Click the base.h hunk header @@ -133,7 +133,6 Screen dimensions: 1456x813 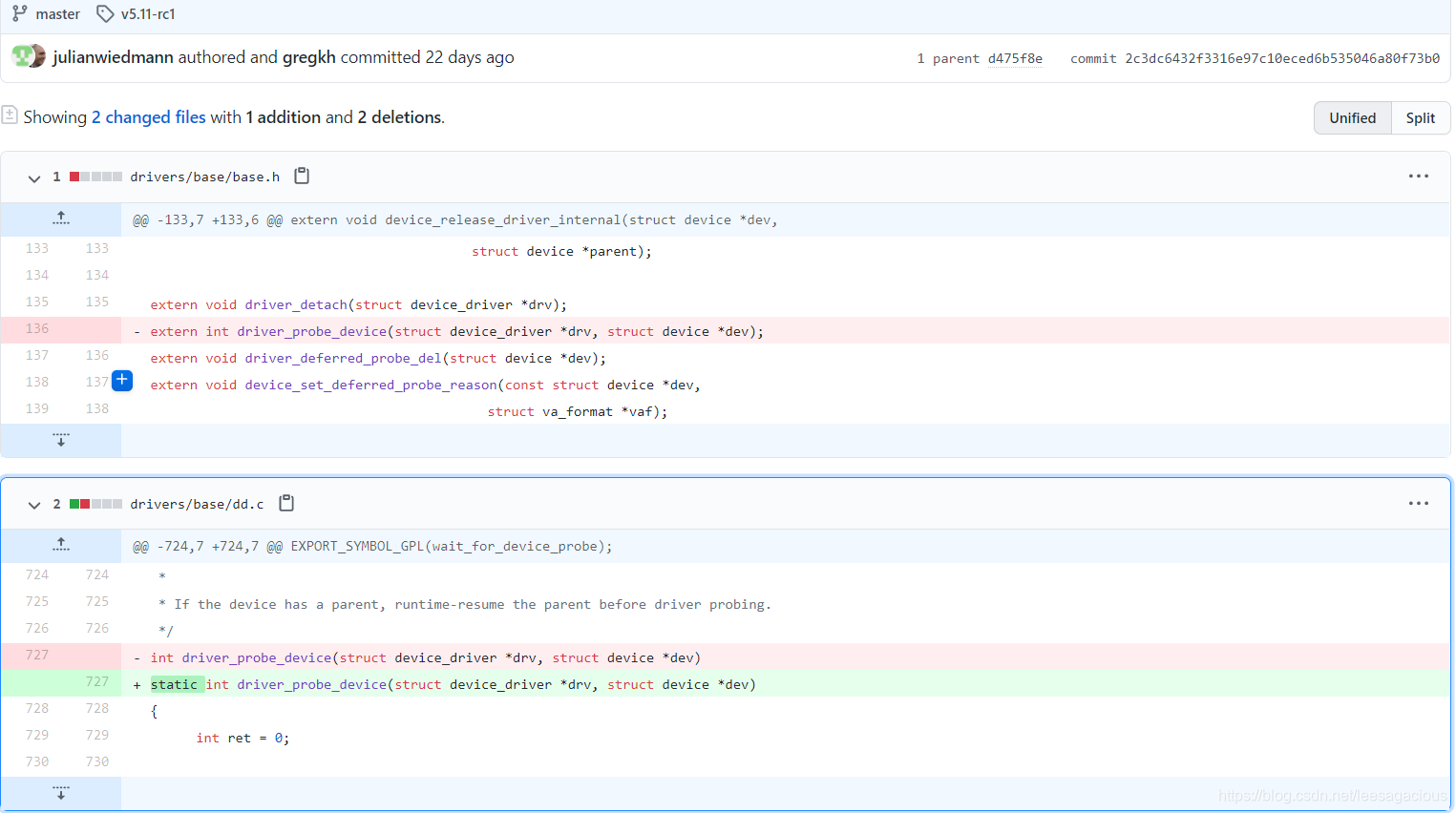click(x=454, y=219)
